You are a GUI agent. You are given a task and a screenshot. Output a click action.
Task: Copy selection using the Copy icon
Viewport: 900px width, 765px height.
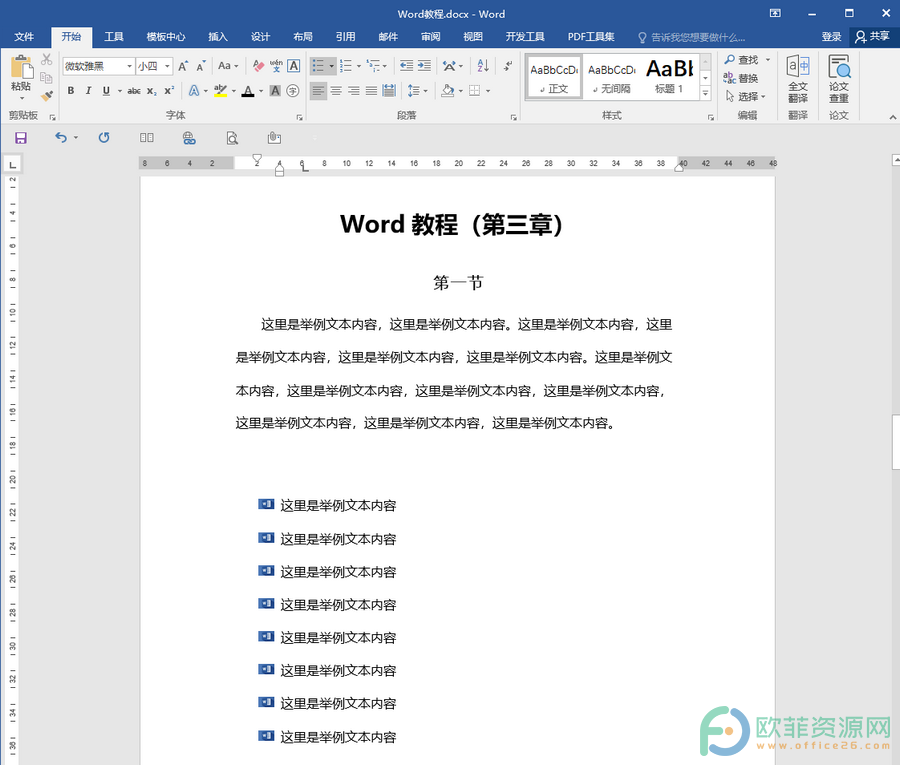46,77
